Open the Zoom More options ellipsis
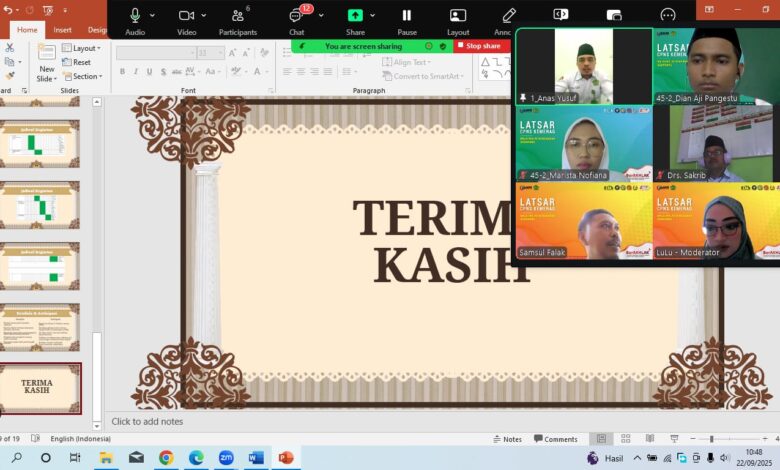This screenshot has height=470, width=780. click(667, 15)
